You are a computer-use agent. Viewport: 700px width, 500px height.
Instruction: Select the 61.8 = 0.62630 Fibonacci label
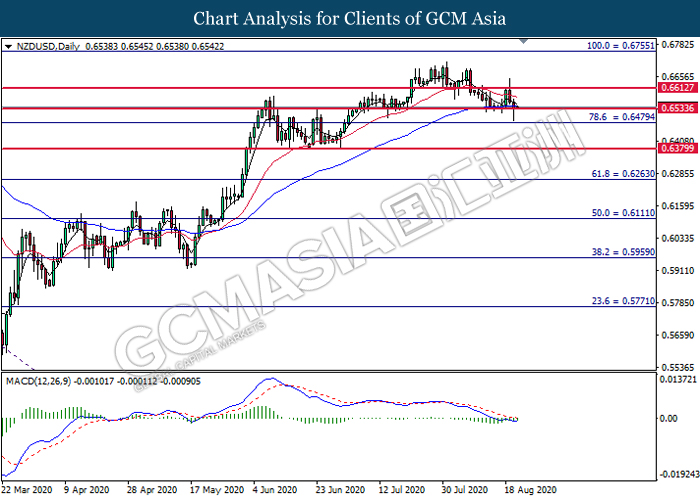point(623,174)
